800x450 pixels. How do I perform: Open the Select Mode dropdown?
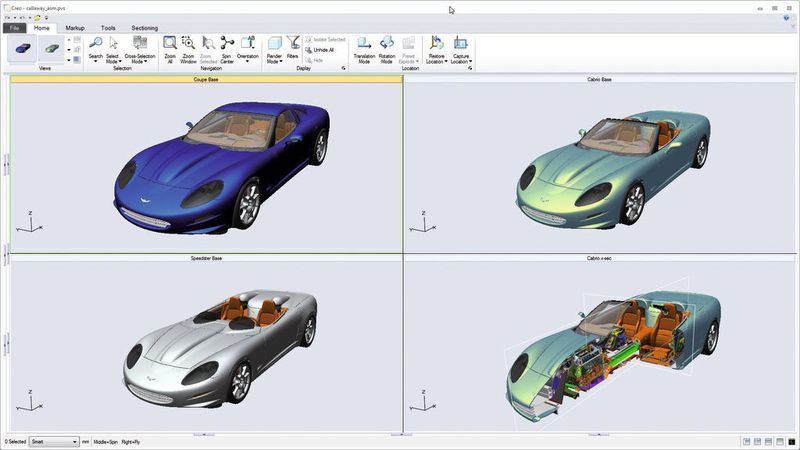(x=113, y=59)
